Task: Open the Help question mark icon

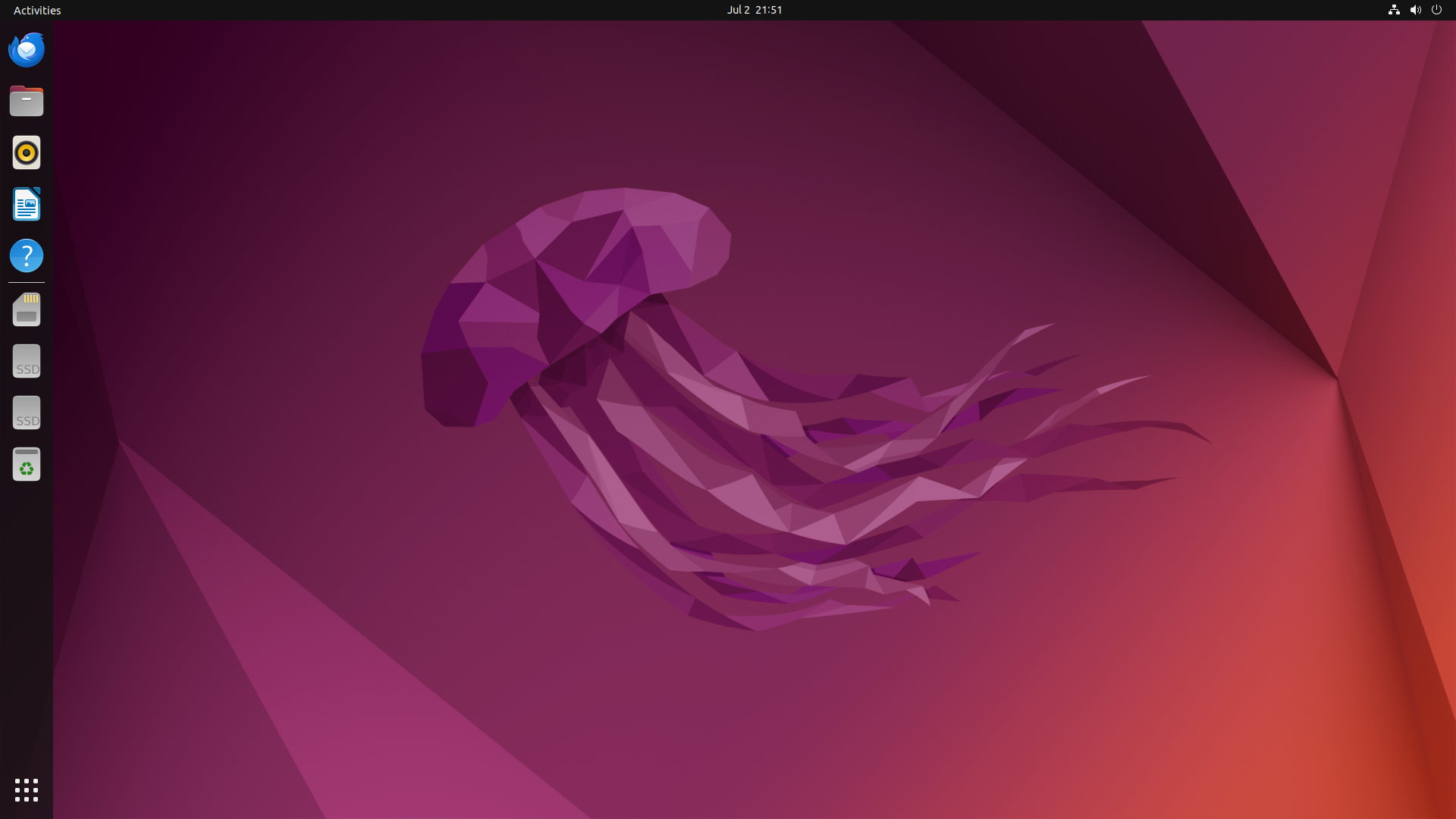Action: pyautogui.click(x=27, y=256)
